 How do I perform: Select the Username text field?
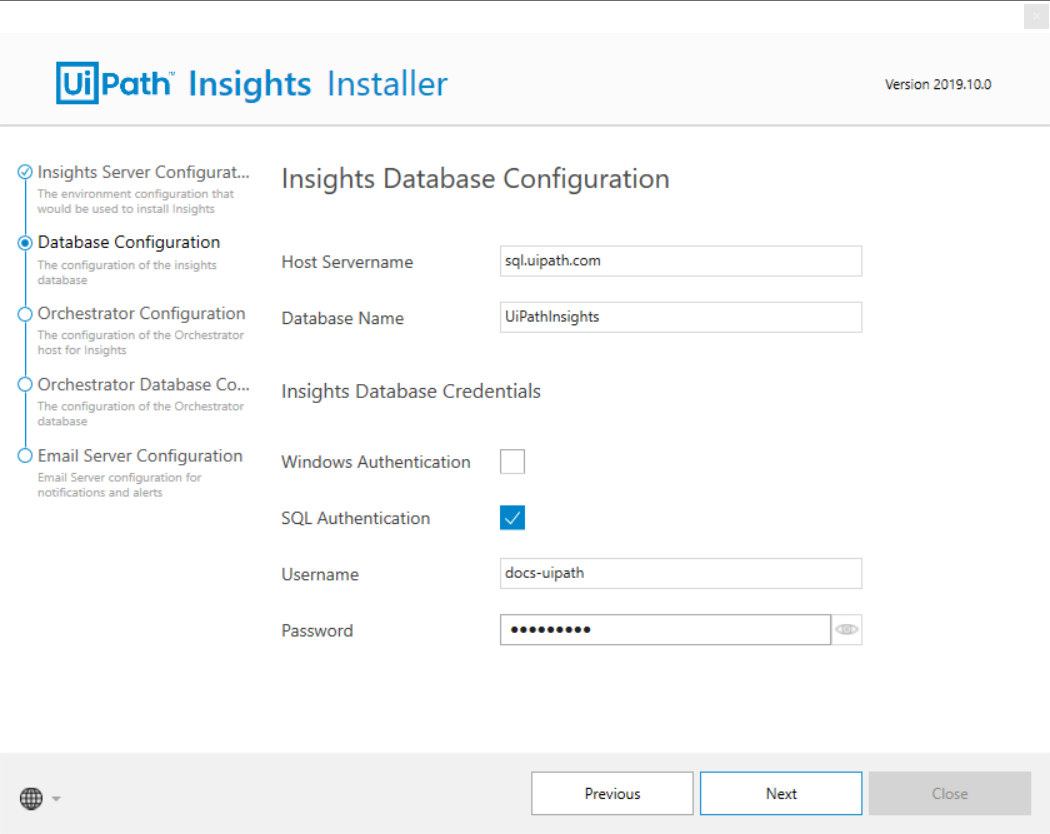click(680, 573)
